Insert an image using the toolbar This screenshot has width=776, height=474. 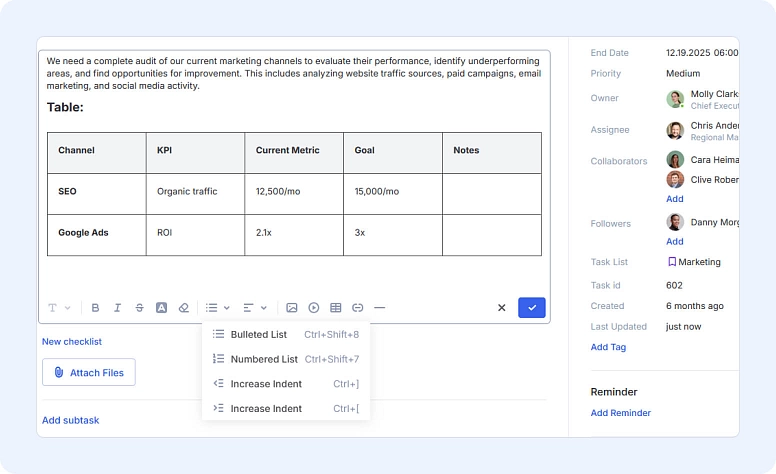click(x=292, y=308)
